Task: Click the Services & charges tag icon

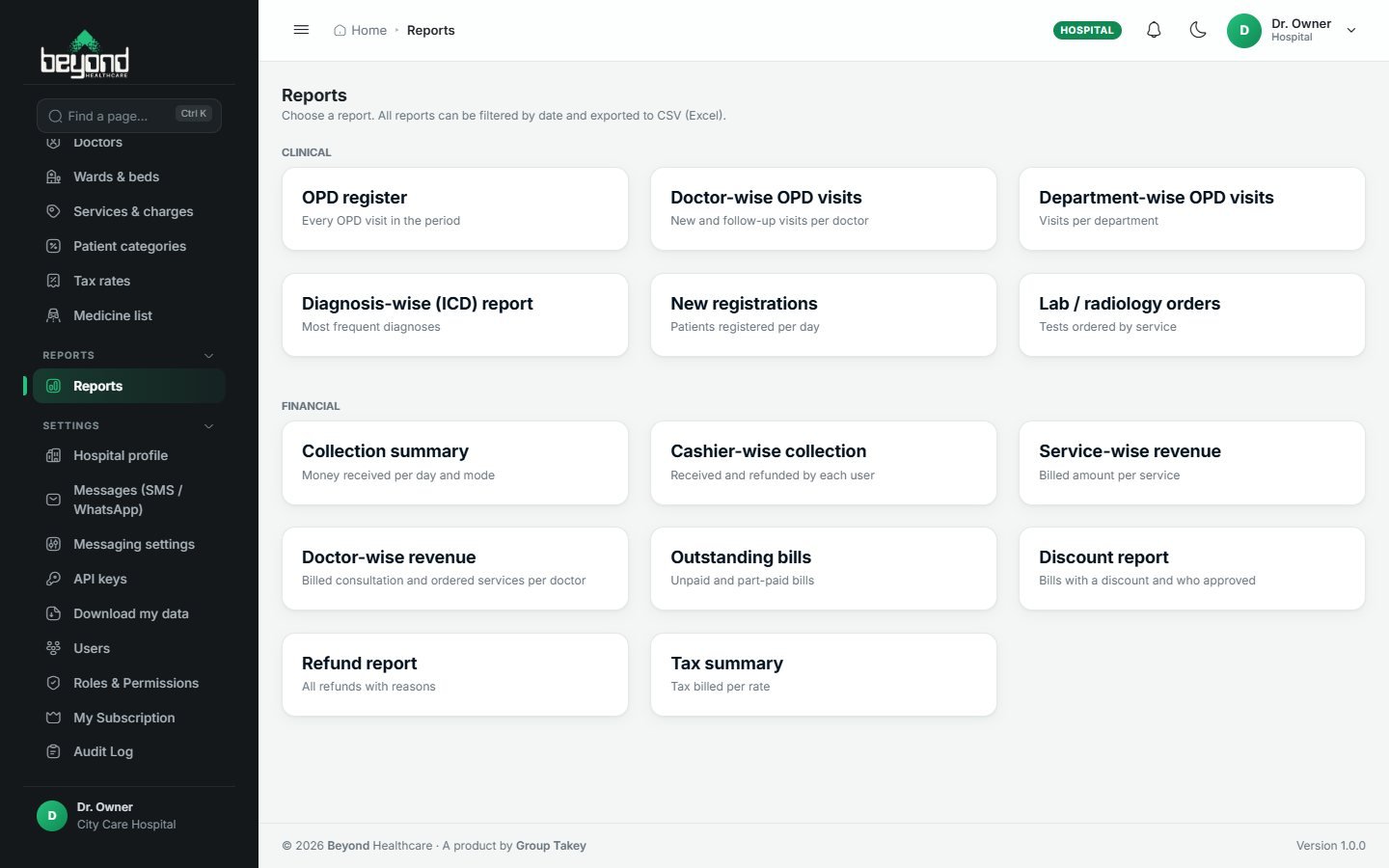Action: coord(54,211)
